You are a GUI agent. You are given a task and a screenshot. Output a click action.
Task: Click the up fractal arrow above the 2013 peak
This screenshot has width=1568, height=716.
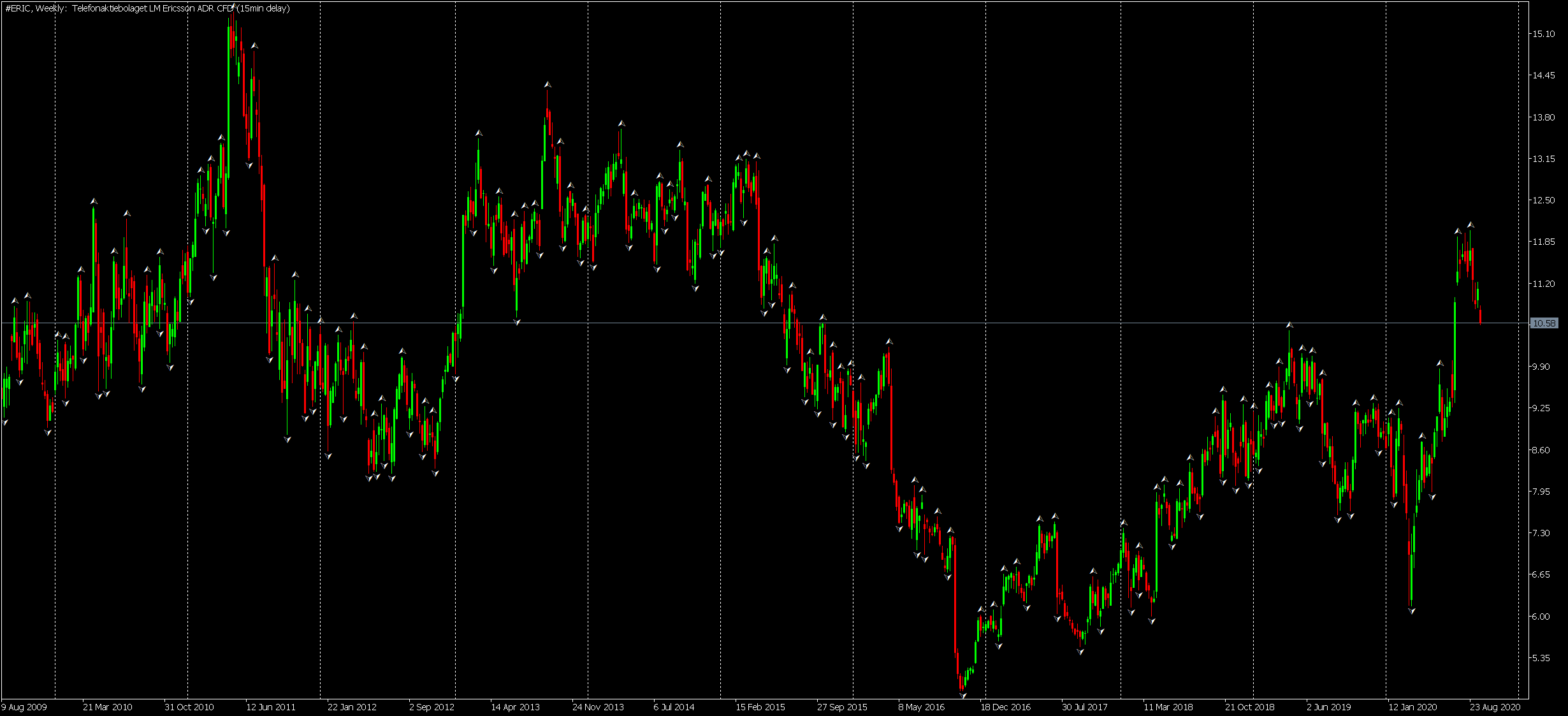(x=548, y=84)
